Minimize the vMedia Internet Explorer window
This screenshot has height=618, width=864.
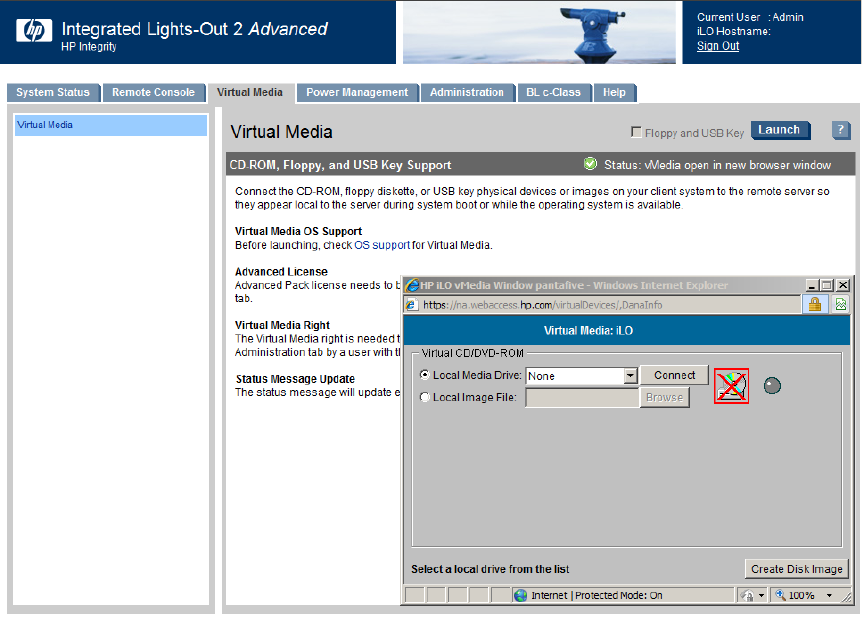(x=811, y=285)
